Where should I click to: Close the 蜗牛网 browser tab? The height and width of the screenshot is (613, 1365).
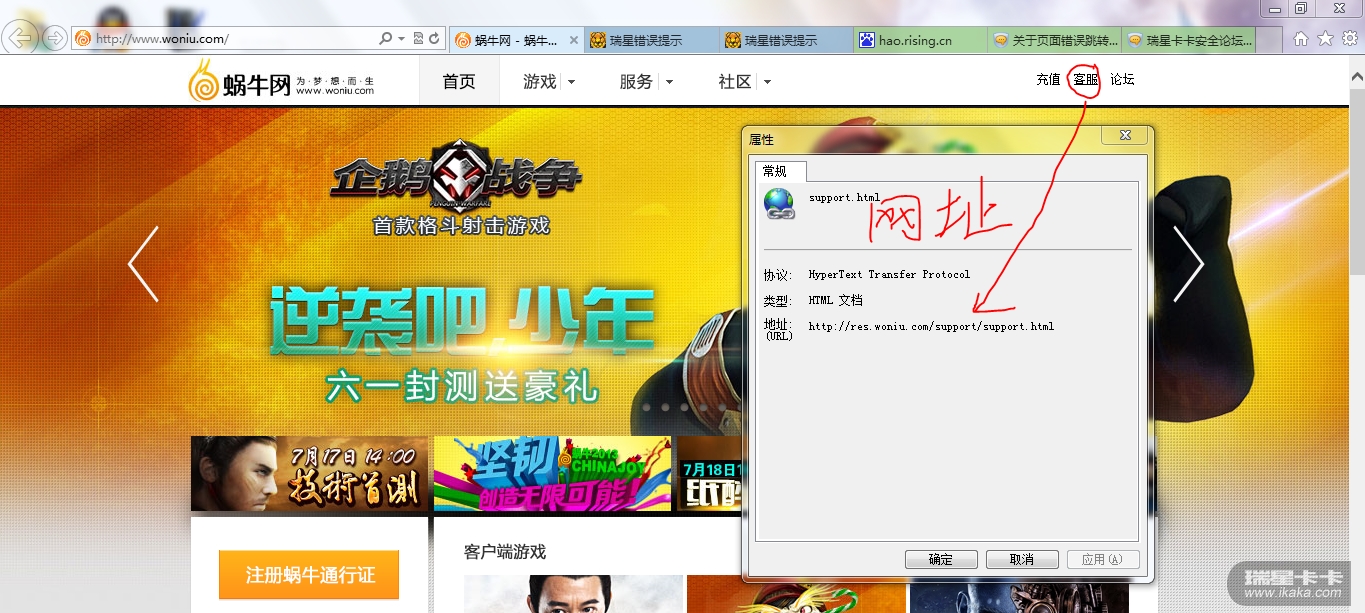573,40
